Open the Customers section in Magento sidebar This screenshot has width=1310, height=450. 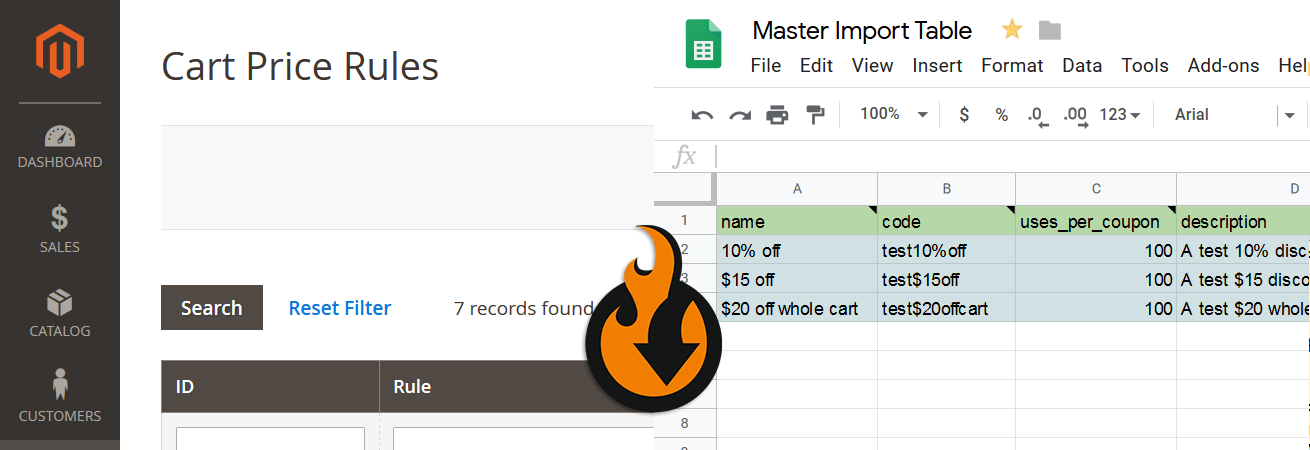click(x=60, y=397)
